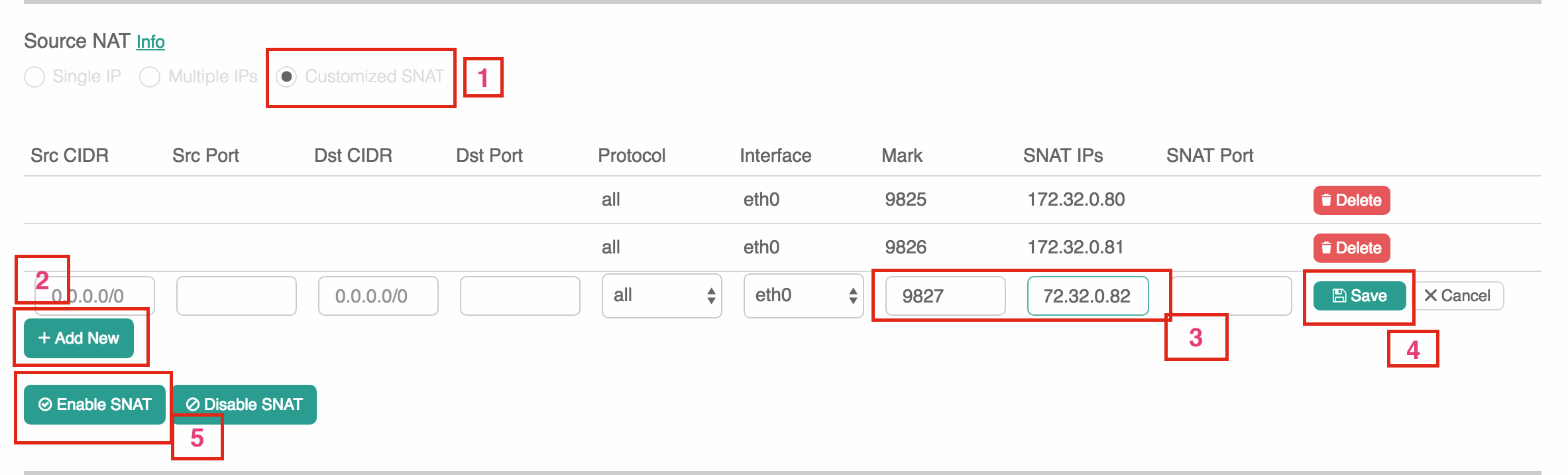1568x475 pixels.
Task: Open the Interface dropdown set to eth0
Action: point(803,296)
